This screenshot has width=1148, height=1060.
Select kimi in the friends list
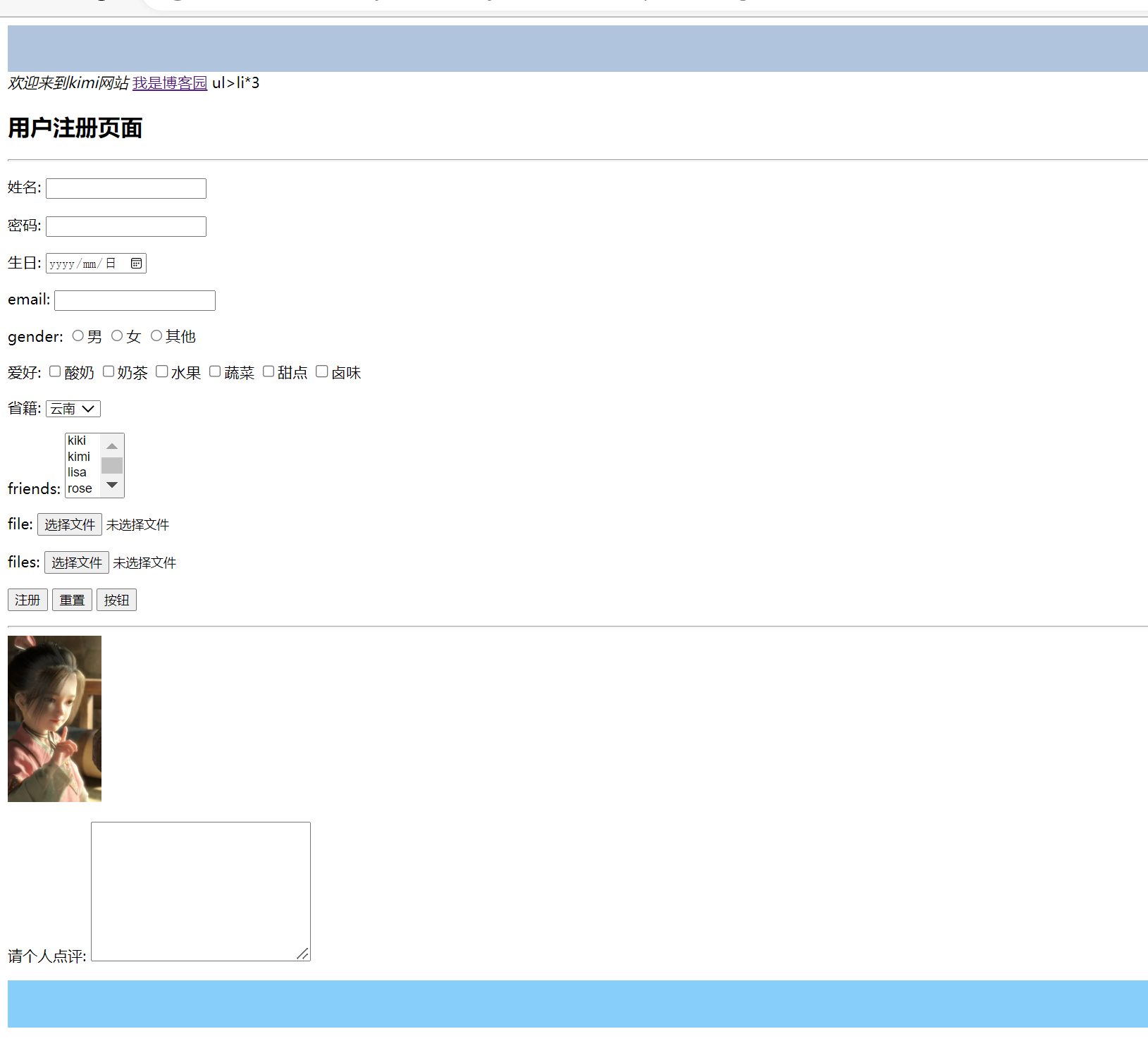coord(79,456)
